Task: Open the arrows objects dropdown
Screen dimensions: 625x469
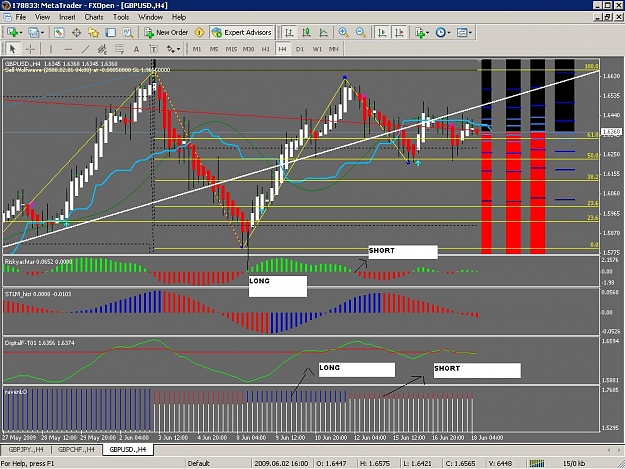Action: pyautogui.click(x=173, y=49)
